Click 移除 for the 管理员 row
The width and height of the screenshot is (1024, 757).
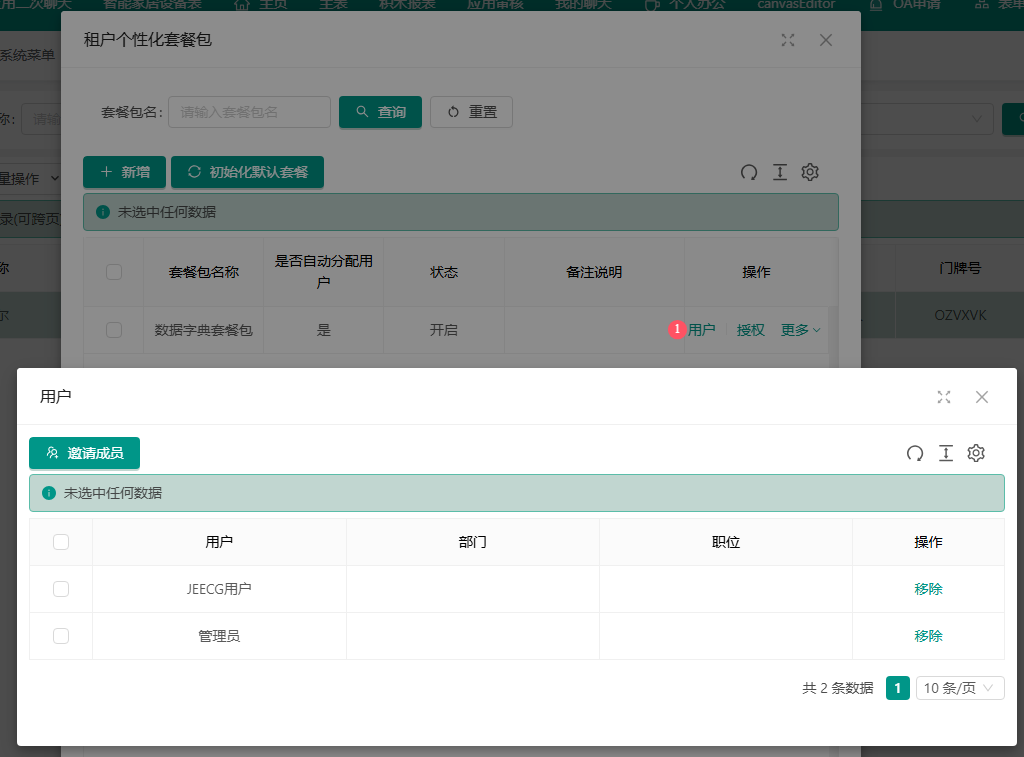(x=928, y=636)
